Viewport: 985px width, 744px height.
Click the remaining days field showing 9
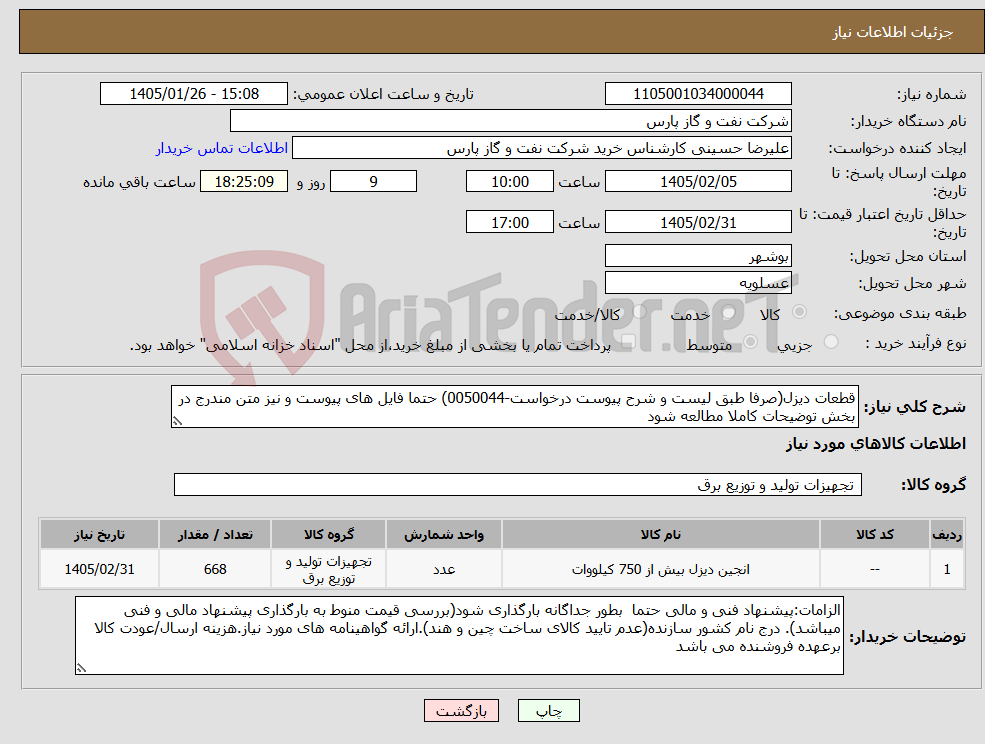(373, 182)
